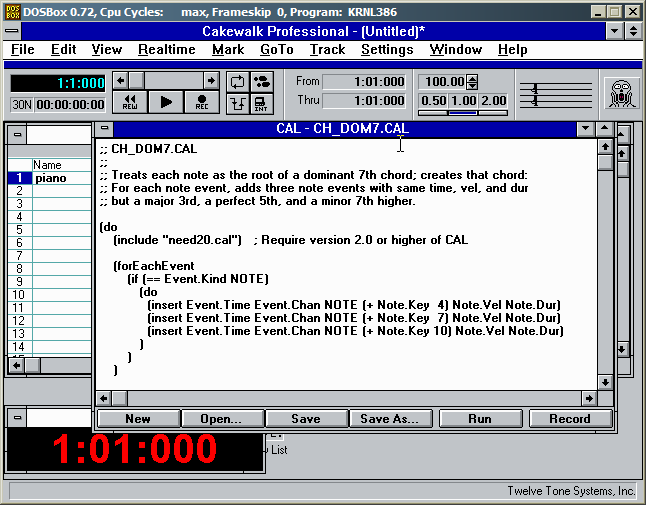Click the CAL editor vertical scroll up arrow
646x505 pixels.
pyautogui.click(x=605, y=147)
